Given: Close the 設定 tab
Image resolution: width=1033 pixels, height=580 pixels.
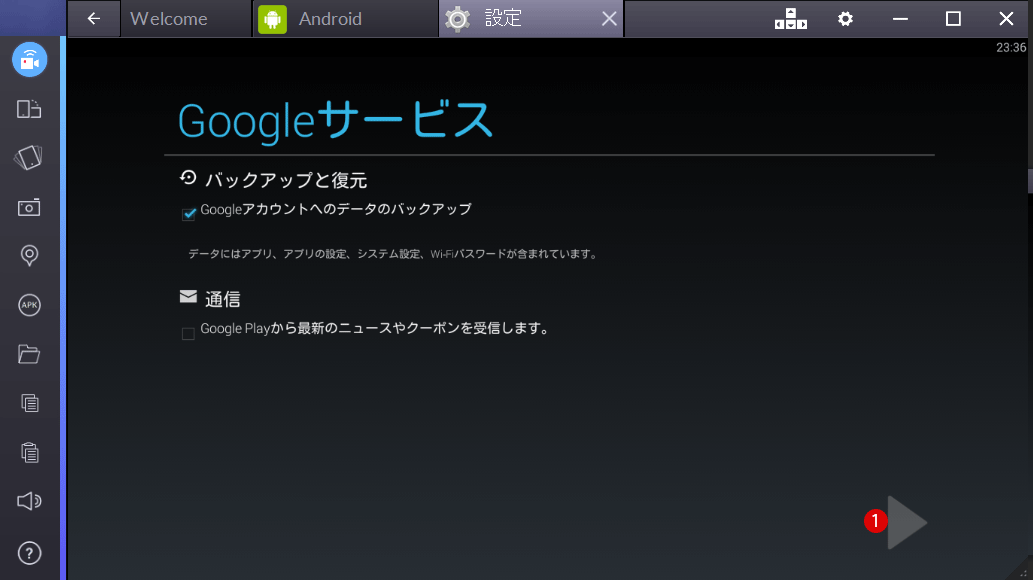Looking at the screenshot, I should (x=609, y=18).
